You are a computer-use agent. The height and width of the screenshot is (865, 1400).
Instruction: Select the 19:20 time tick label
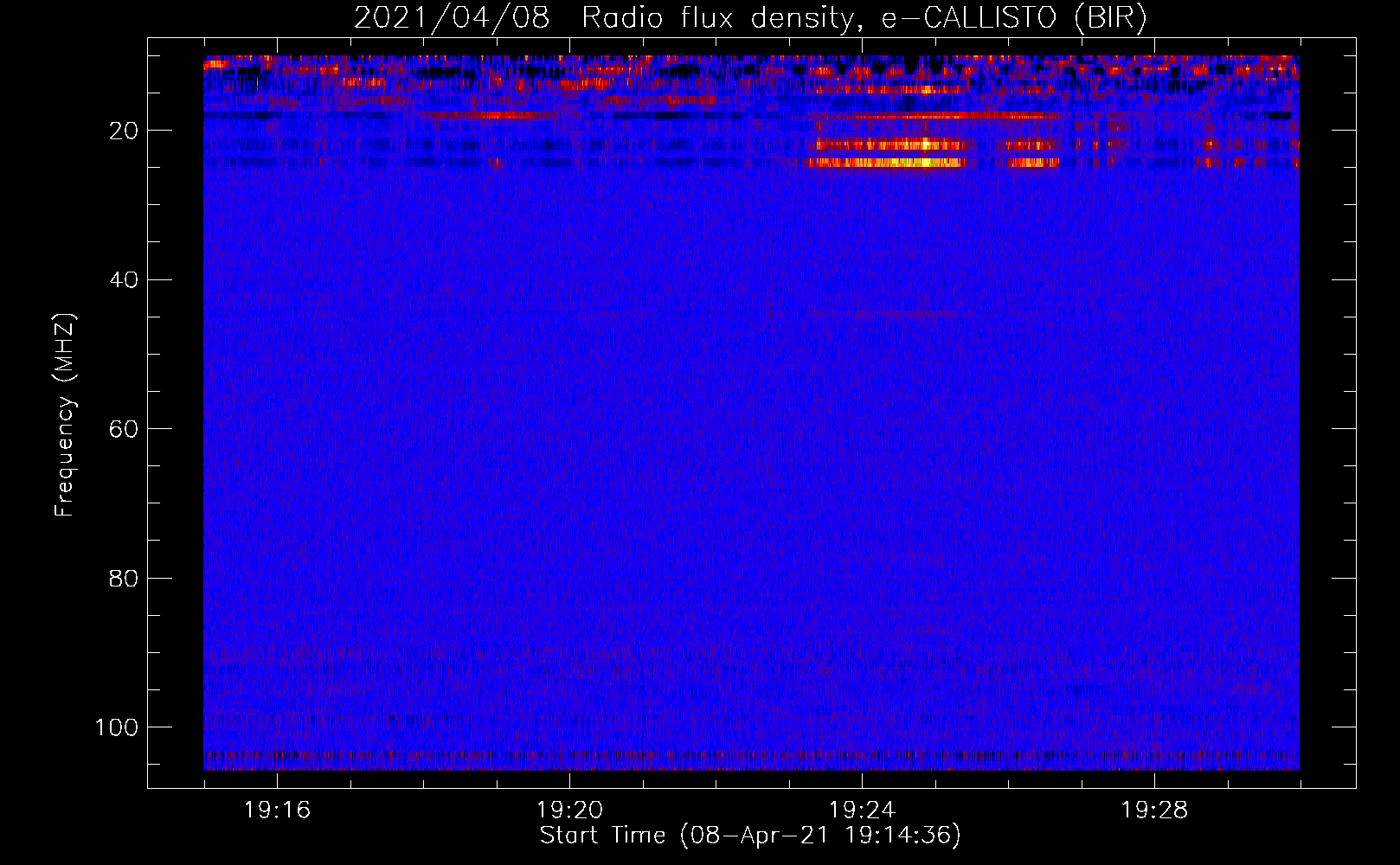pos(569,811)
